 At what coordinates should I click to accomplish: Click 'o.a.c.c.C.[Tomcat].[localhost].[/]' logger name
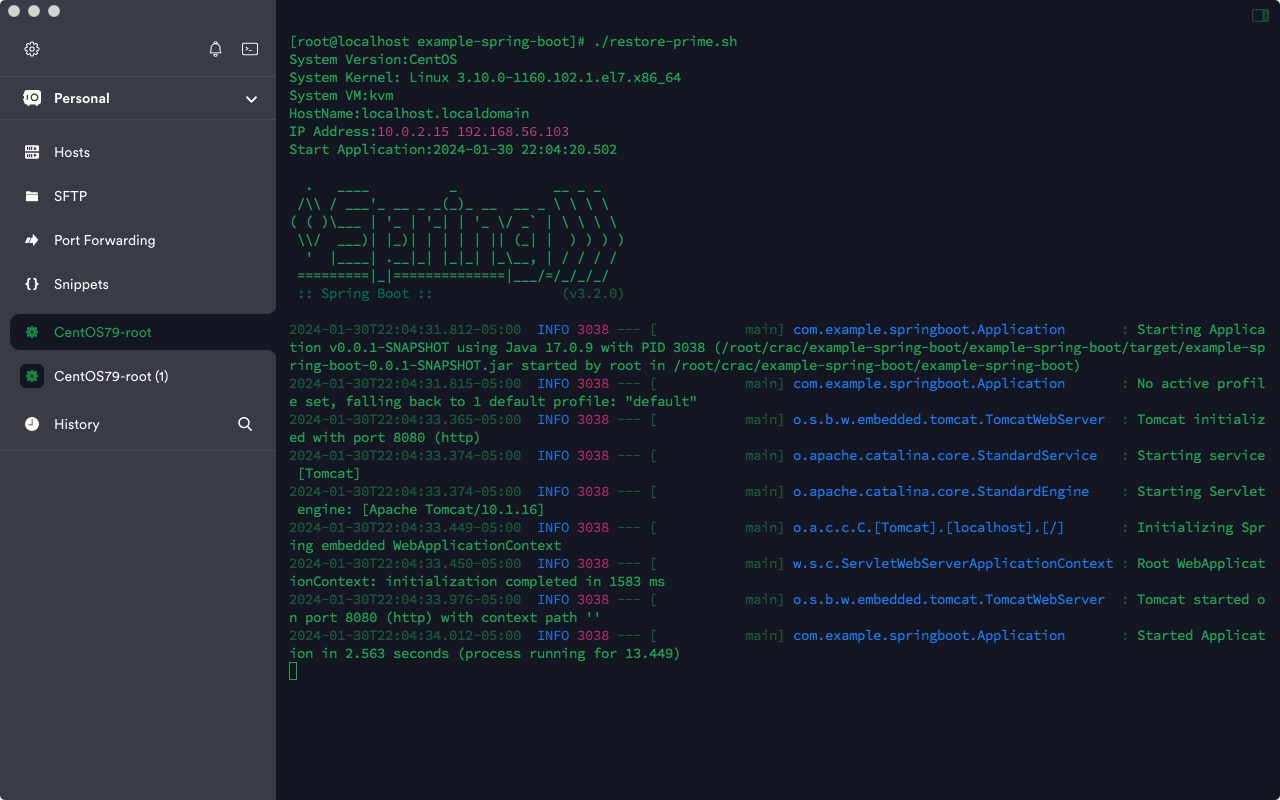929,527
